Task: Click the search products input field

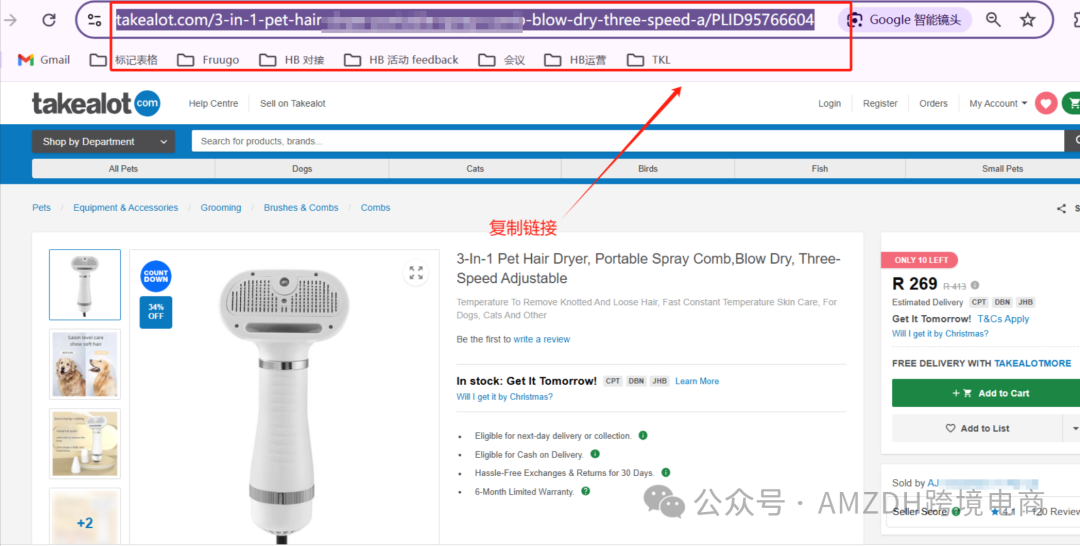Action: [x=627, y=141]
